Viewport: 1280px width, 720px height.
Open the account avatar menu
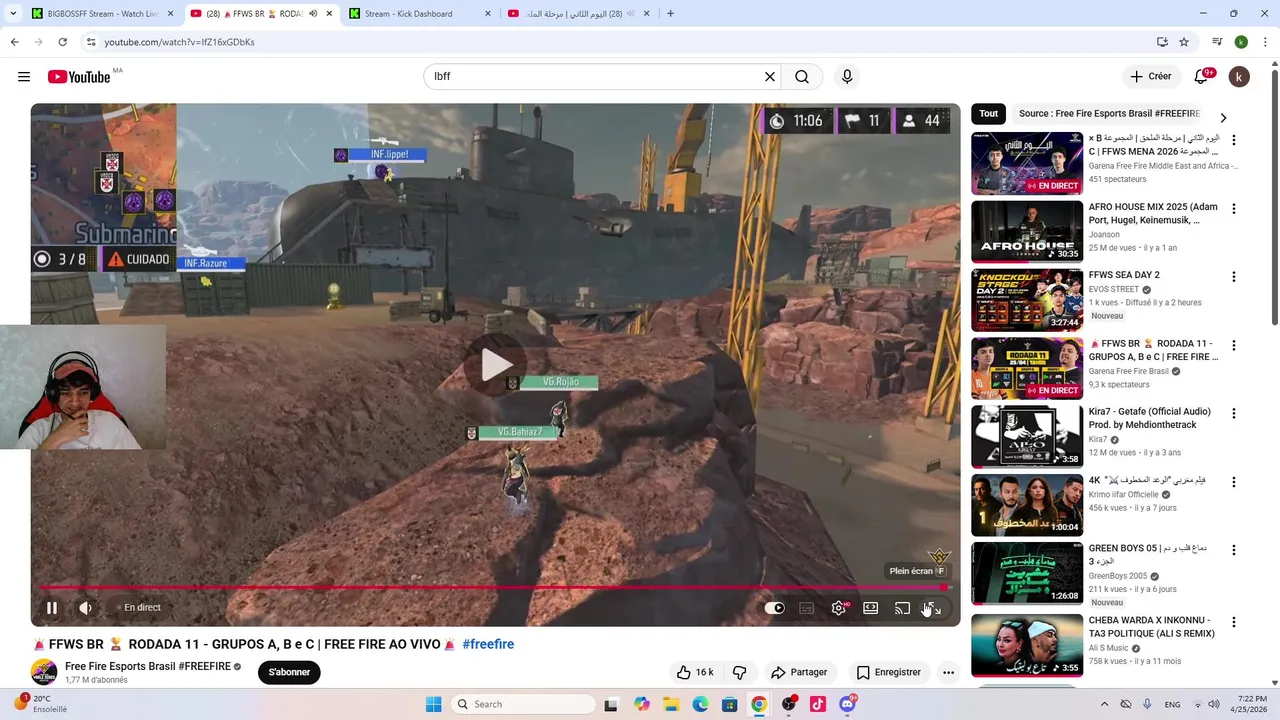(1239, 77)
